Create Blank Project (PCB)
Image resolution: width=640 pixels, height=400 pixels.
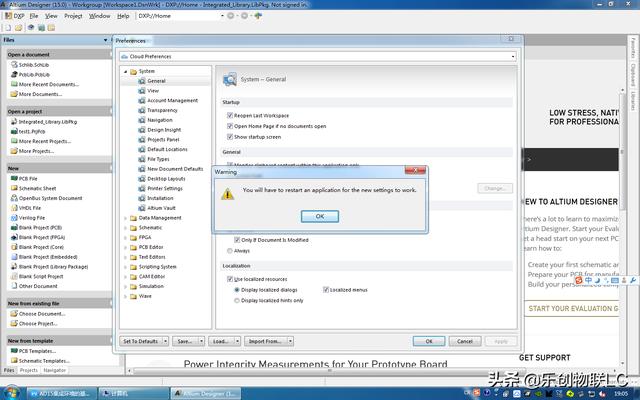pyautogui.click(x=40, y=227)
